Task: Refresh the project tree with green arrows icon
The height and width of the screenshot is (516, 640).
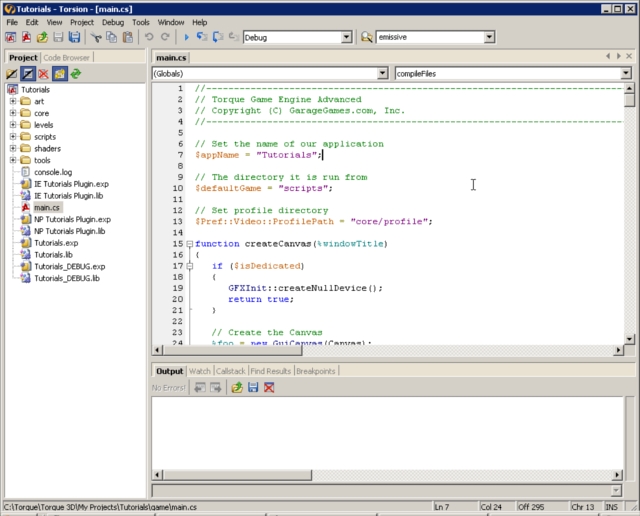Action: (75, 74)
